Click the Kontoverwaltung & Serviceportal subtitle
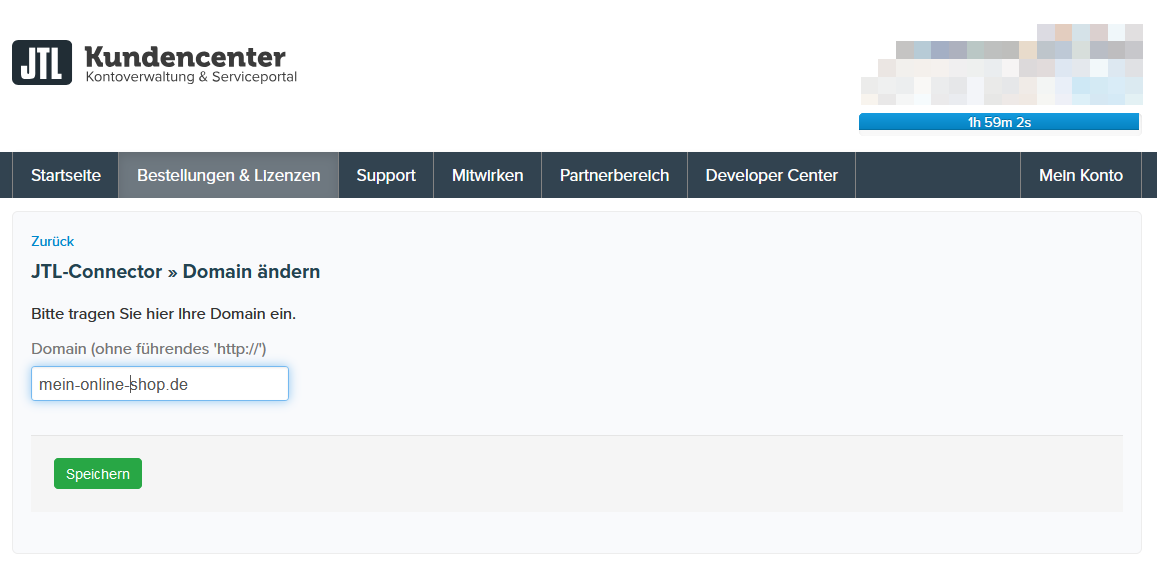 [191, 77]
